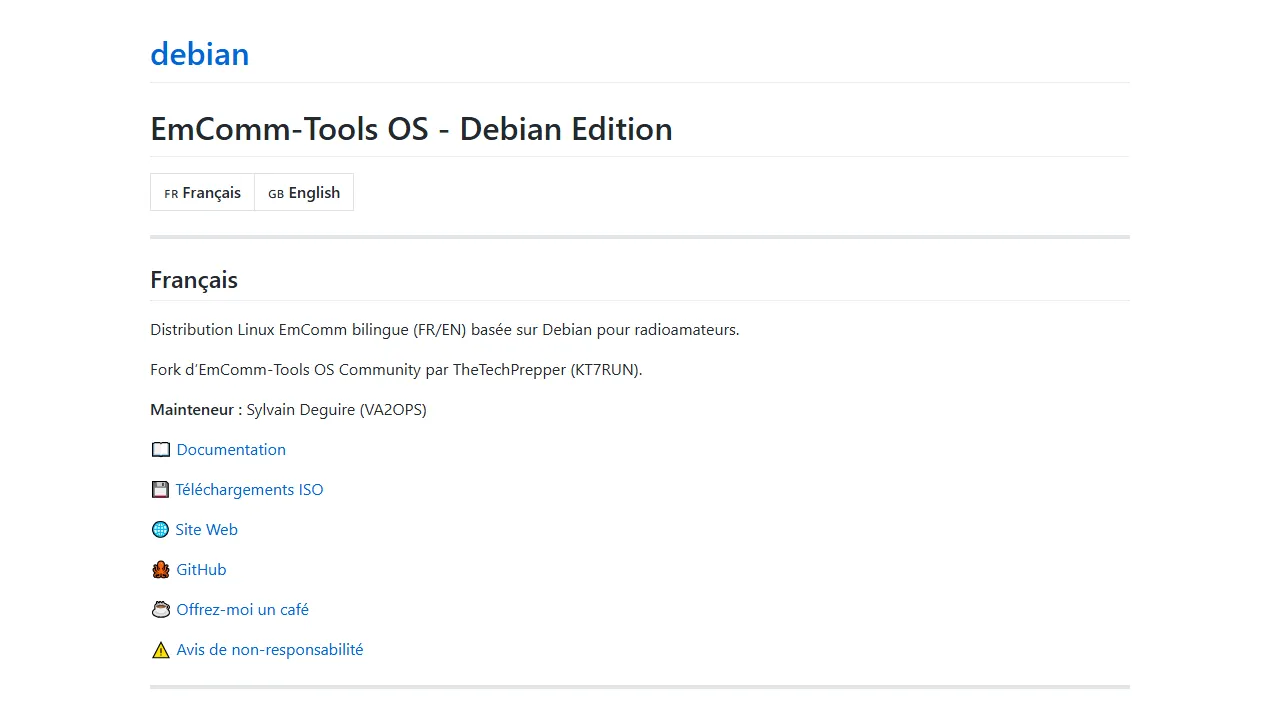The width and height of the screenshot is (1280, 720).
Task: Click the GB flag label
Action: pos(276,194)
